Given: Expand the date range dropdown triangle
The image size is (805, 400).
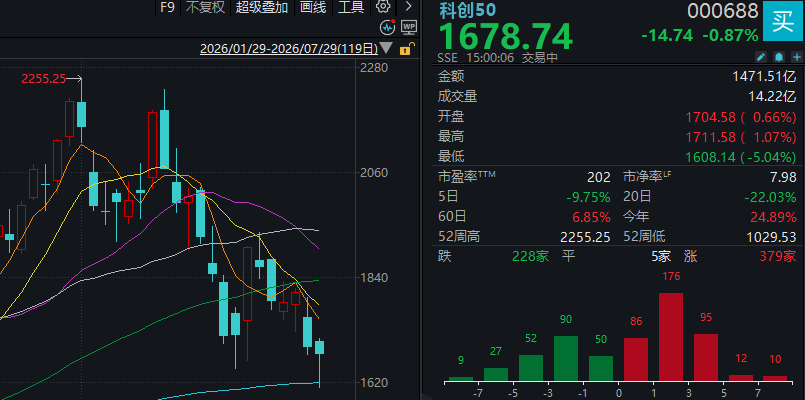Looking at the screenshot, I should click(386, 49).
